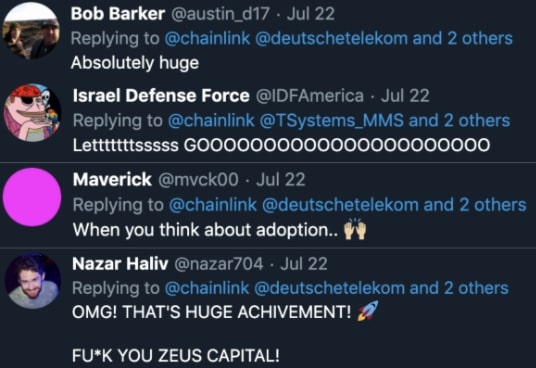
Task: Click the raised hands emoji in Maverick's tweet
Action: (x=355, y=229)
